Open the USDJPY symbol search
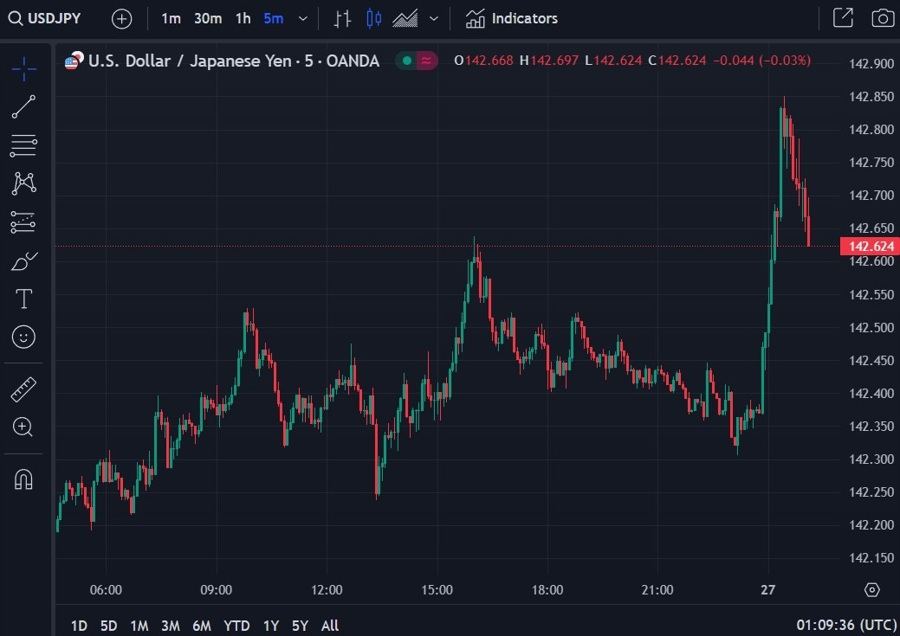The height and width of the screenshot is (636, 900). (x=45, y=18)
